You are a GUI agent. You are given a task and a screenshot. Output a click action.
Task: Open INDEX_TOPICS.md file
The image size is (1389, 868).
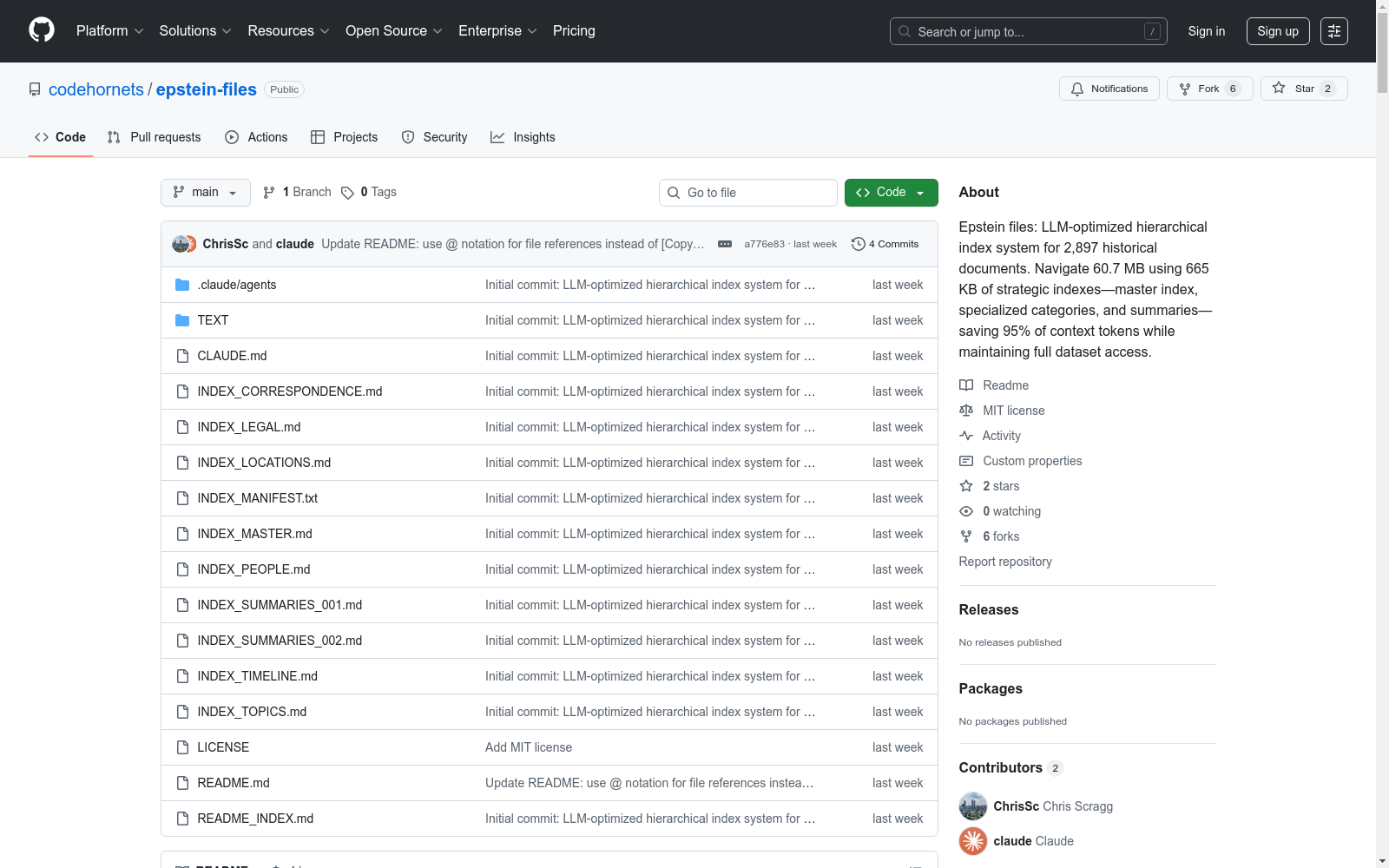[x=252, y=712]
